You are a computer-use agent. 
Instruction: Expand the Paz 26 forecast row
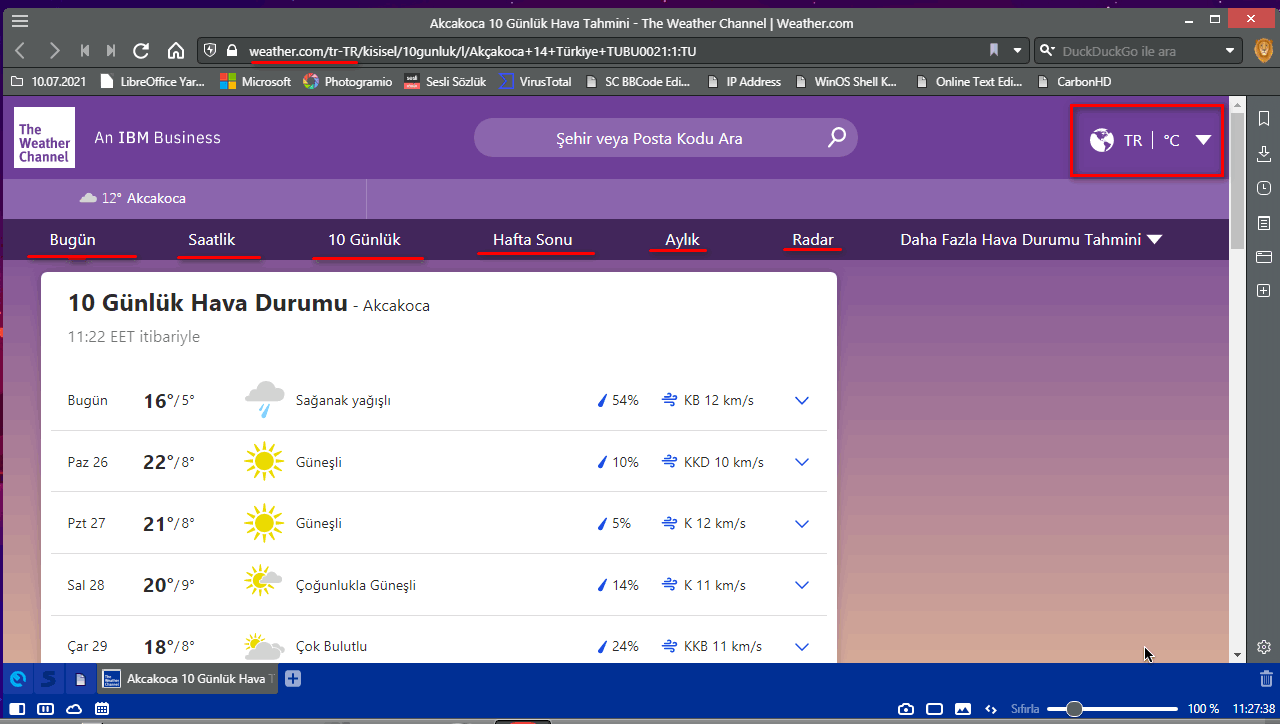click(x=801, y=462)
